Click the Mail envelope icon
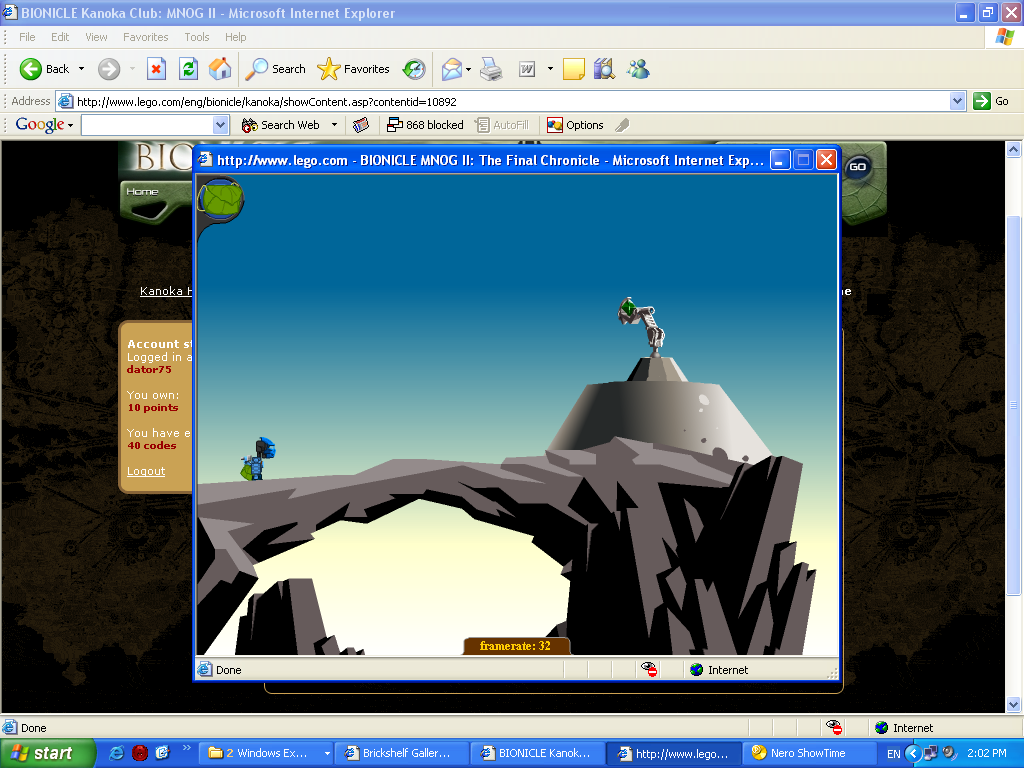Viewport: 1024px width, 768px height. (x=451, y=69)
